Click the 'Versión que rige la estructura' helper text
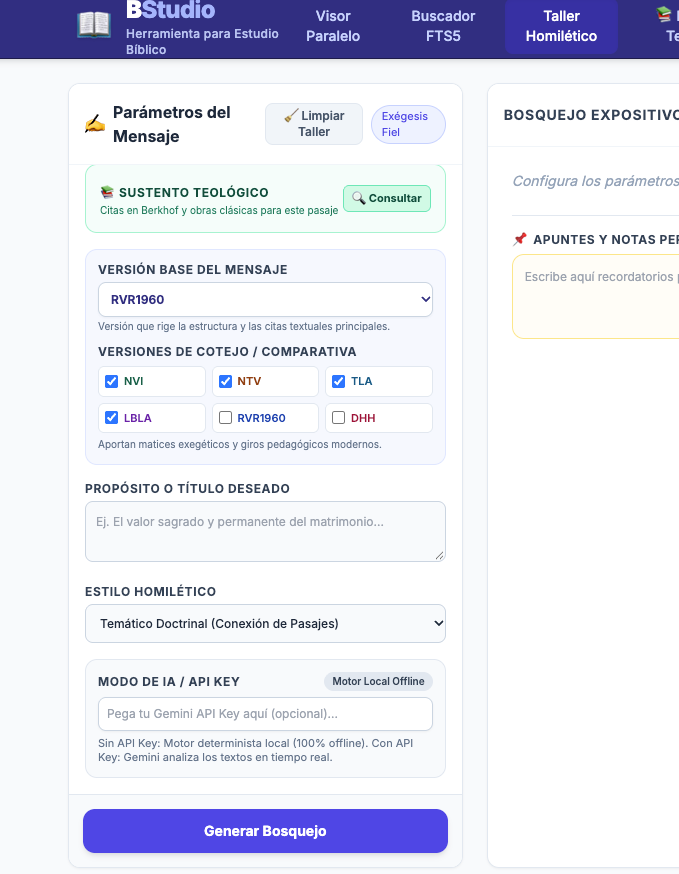The width and height of the screenshot is (679, 874). [244, 326]
